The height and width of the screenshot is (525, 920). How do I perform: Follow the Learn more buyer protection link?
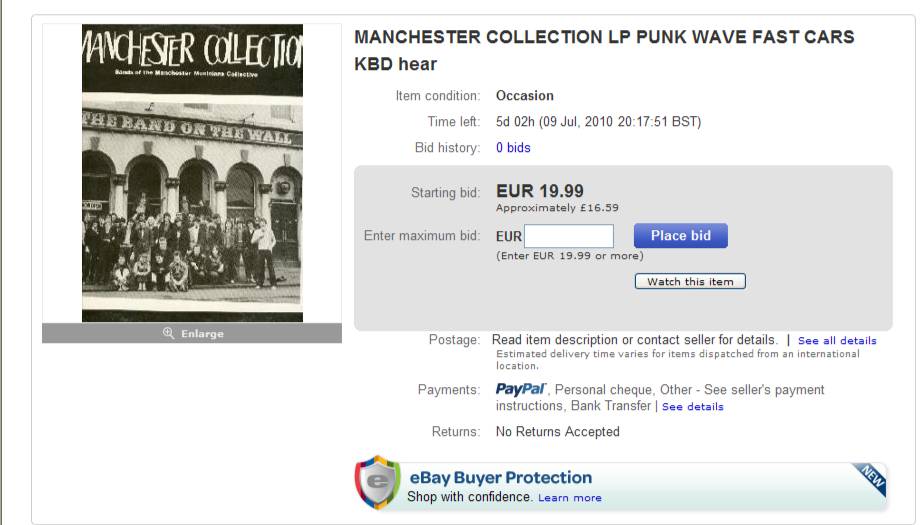pyautogui.click(x=570, y=498)
